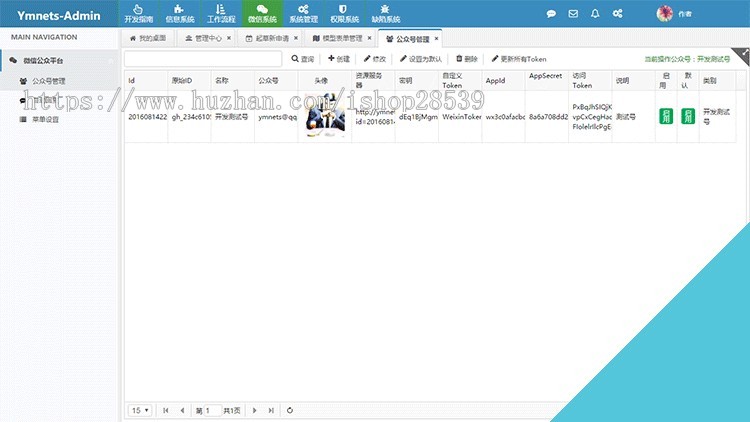Viewport: 750px width, 422px height.
Task: Switch to the 起草新申请 tab
Action: (267, 38)
